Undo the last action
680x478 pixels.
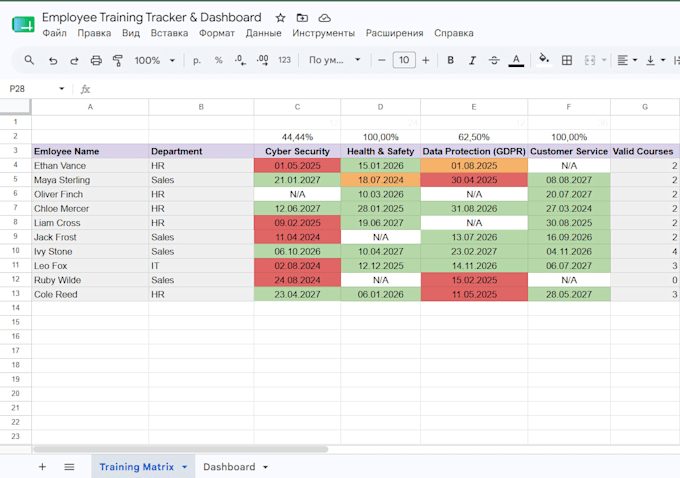point(53,60)
